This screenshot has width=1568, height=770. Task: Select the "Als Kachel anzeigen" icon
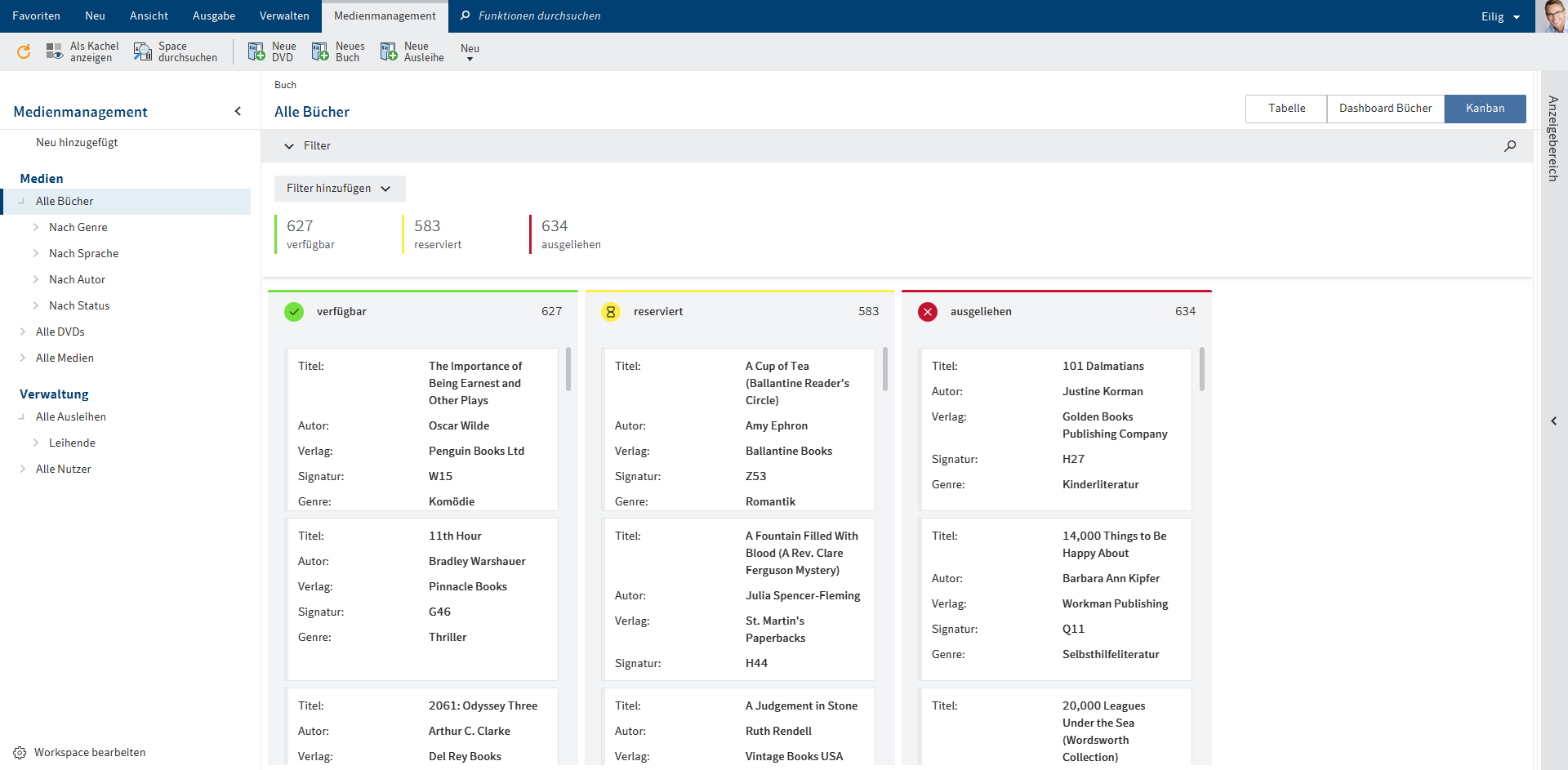54,49
